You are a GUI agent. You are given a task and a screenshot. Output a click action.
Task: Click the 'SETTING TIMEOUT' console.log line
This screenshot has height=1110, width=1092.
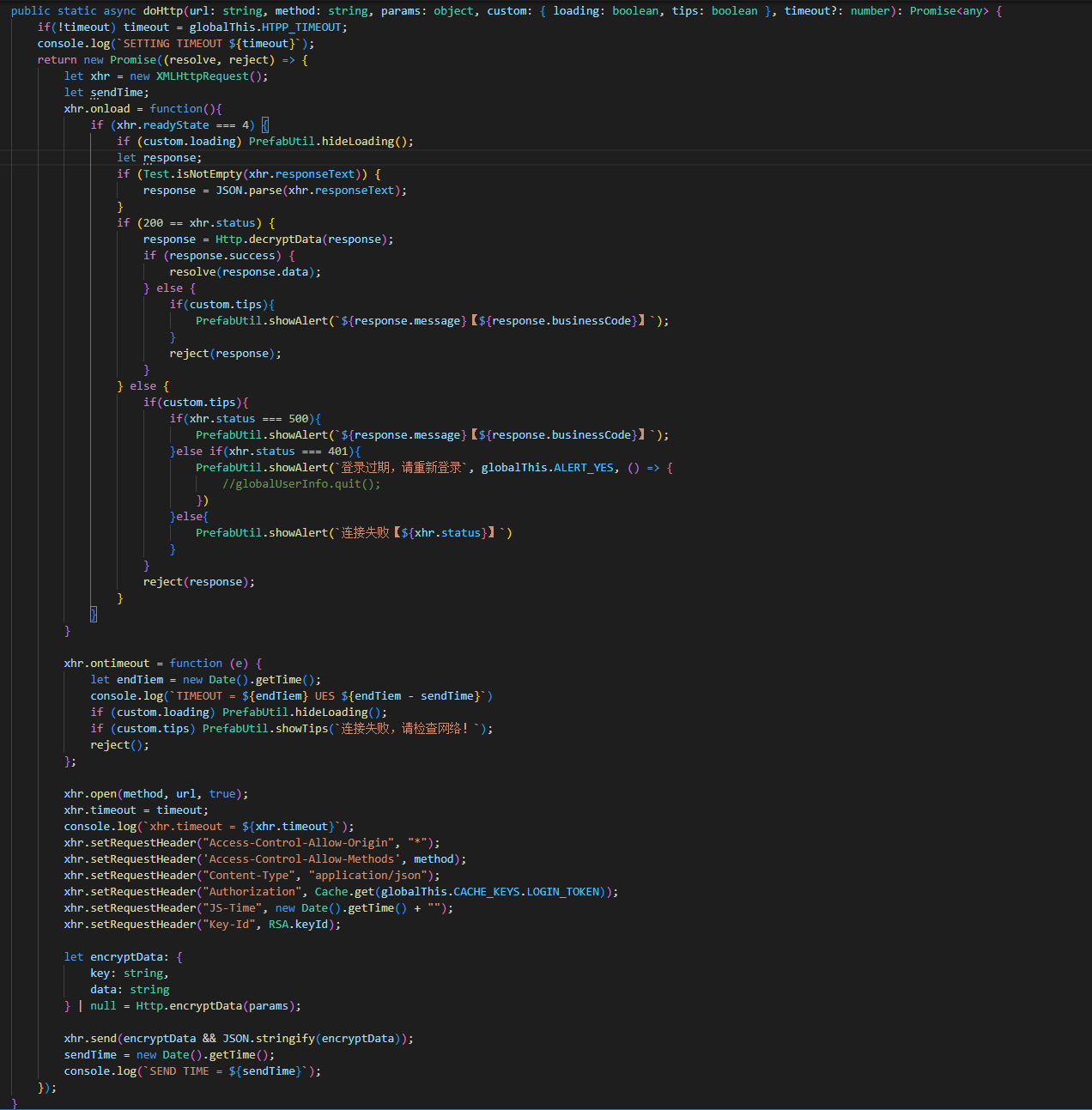(176, 44)
